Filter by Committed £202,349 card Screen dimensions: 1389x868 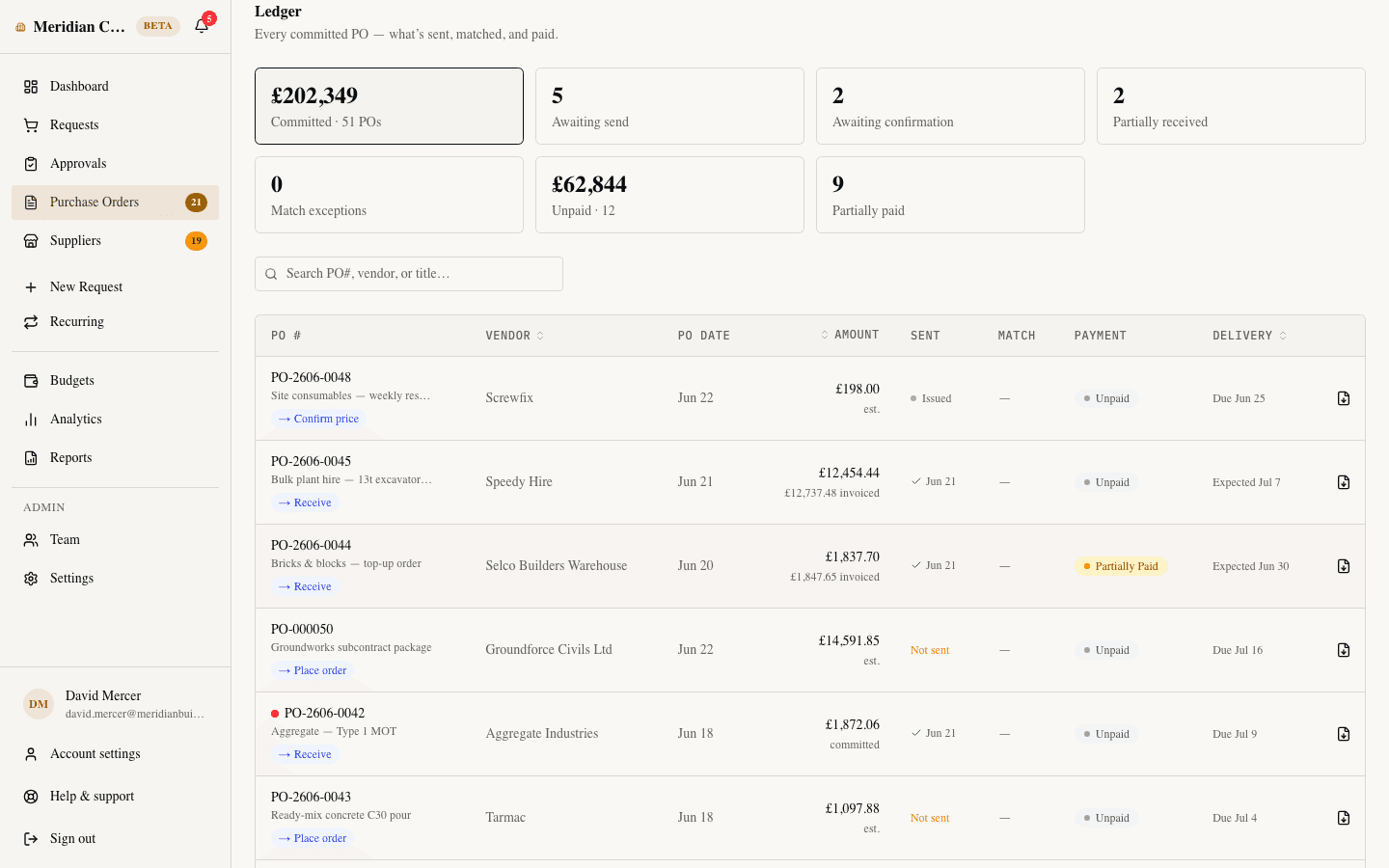[x=389, y=106]
